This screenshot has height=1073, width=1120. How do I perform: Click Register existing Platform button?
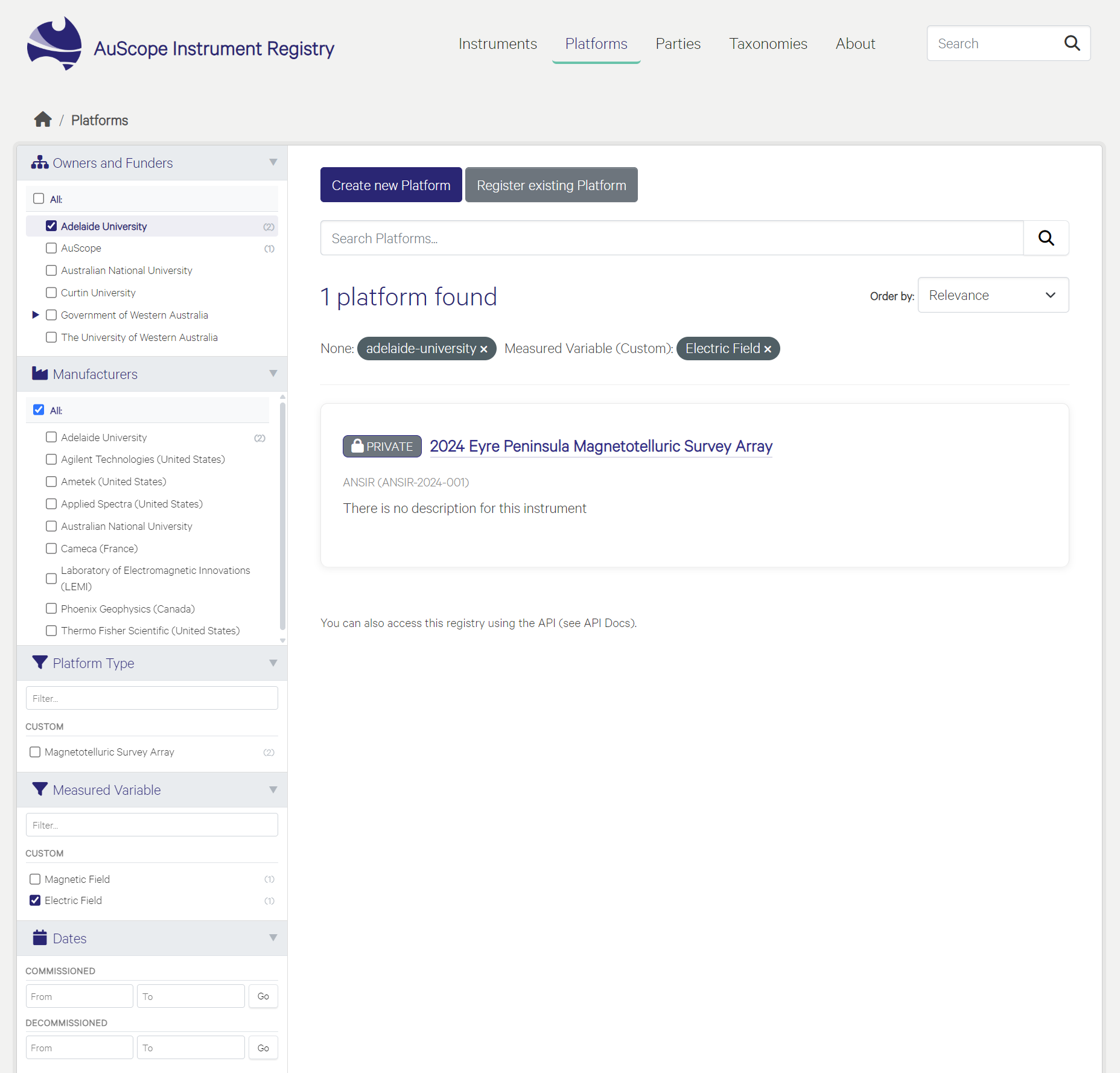point(551,185)
